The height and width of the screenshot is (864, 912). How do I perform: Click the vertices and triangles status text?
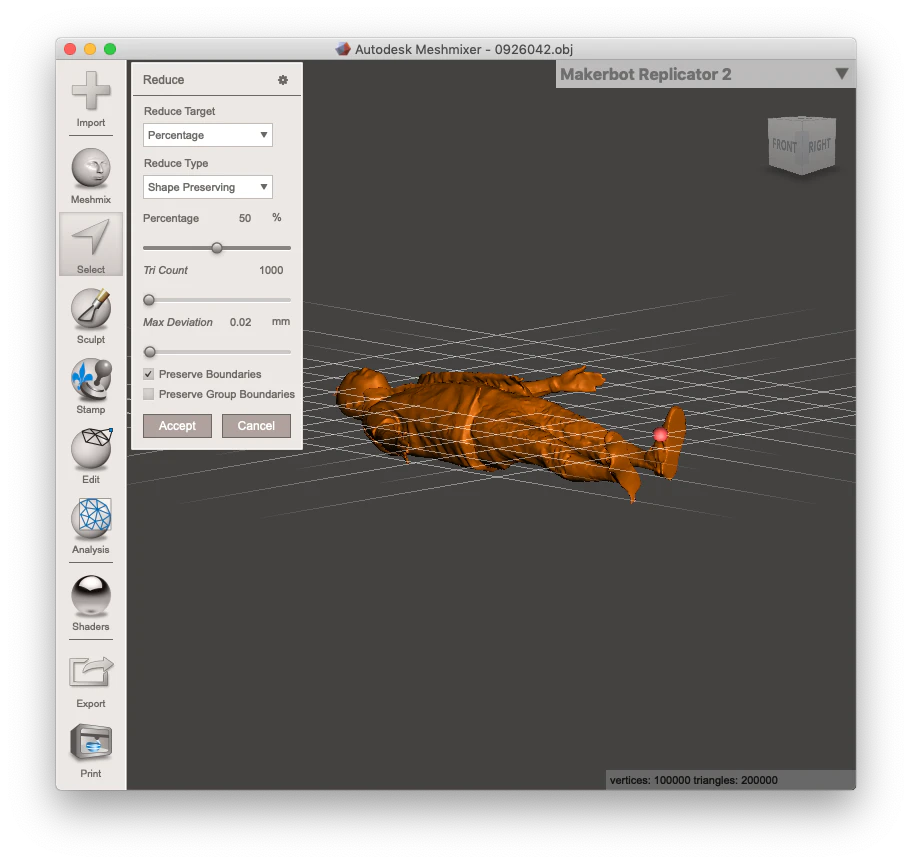click(693, 780)
